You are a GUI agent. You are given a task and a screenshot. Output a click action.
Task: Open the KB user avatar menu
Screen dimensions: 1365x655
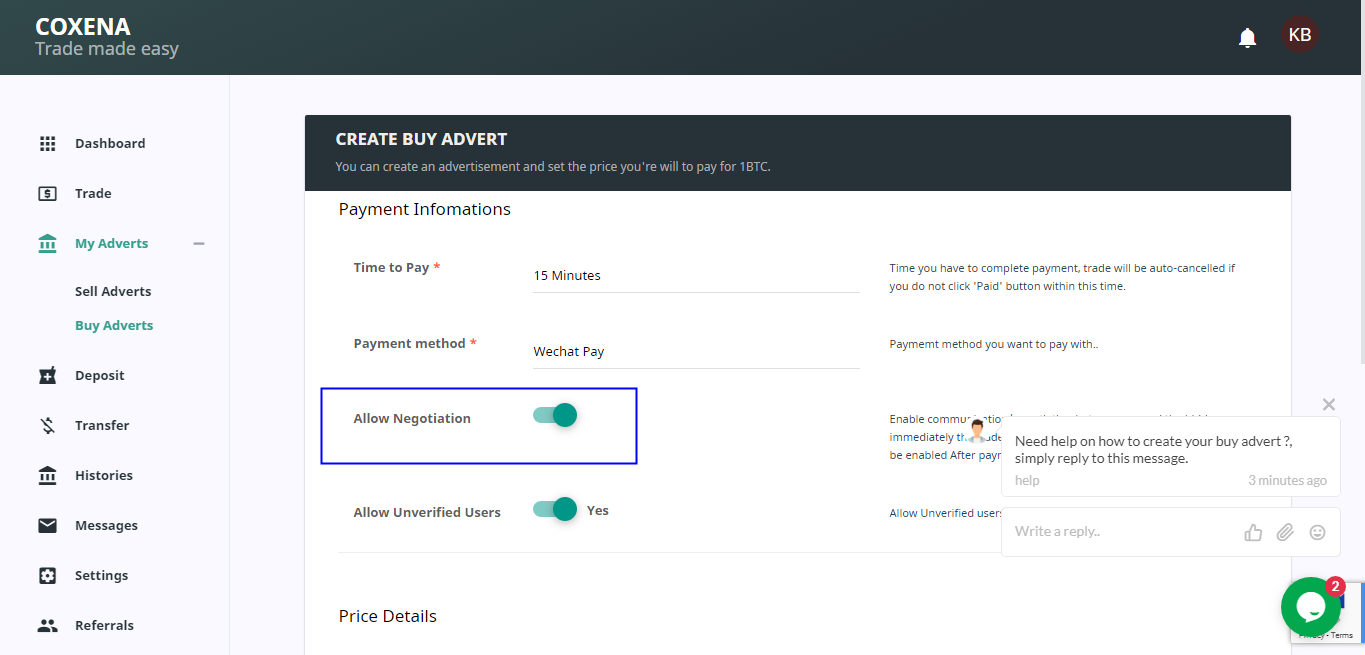(1300, 35)
